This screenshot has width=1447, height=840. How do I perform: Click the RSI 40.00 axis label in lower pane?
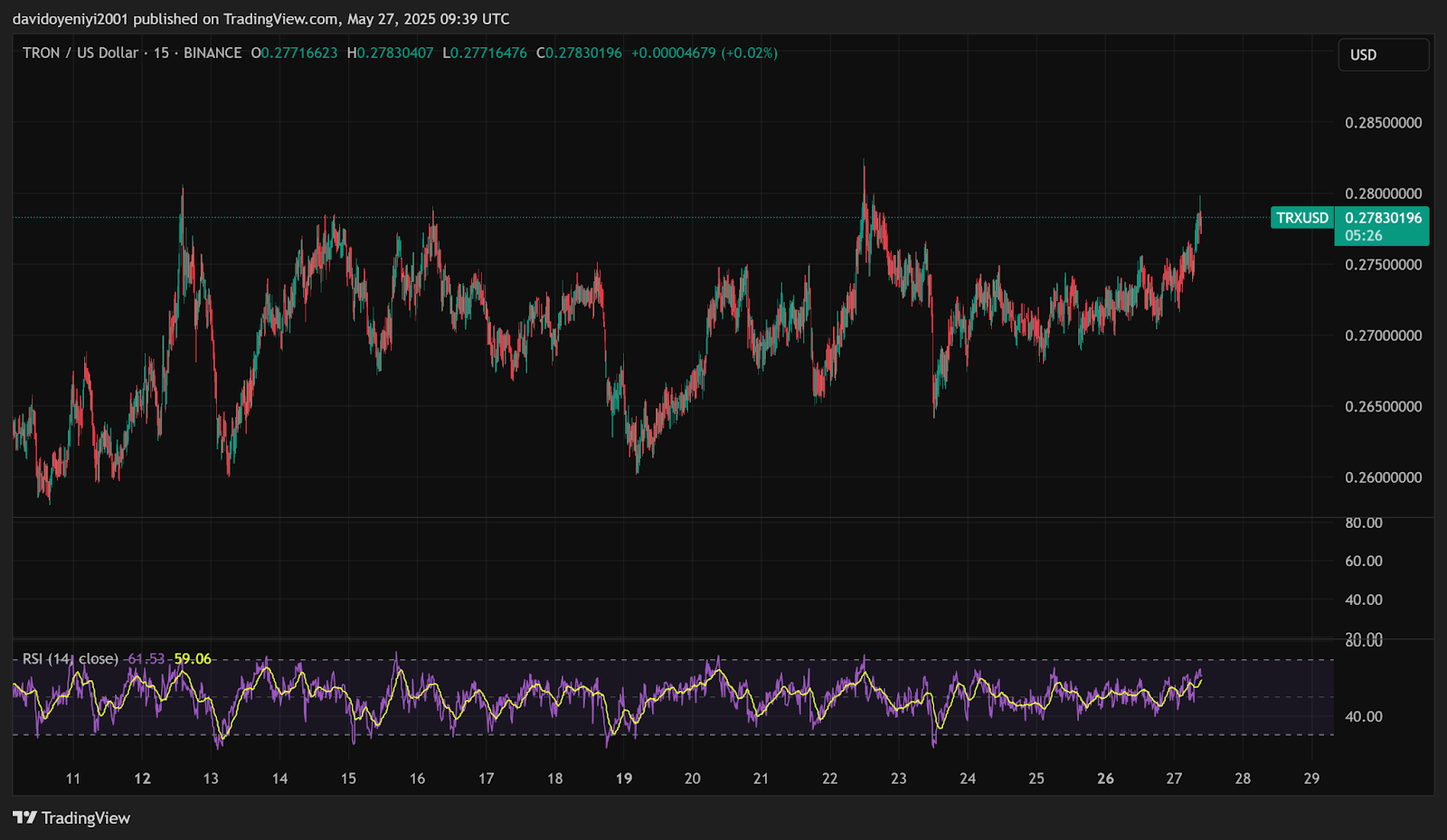1364,716
